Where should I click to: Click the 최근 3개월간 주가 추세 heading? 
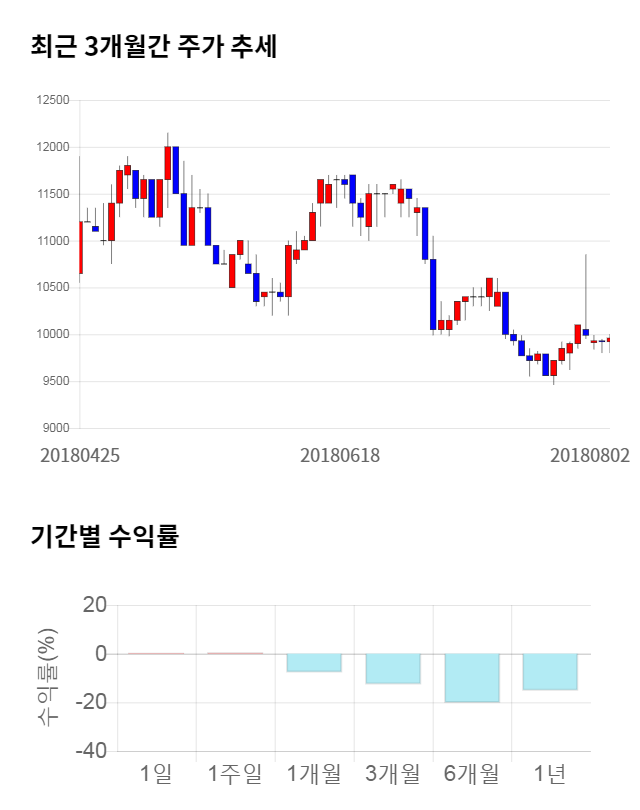(x=154, y=47)
